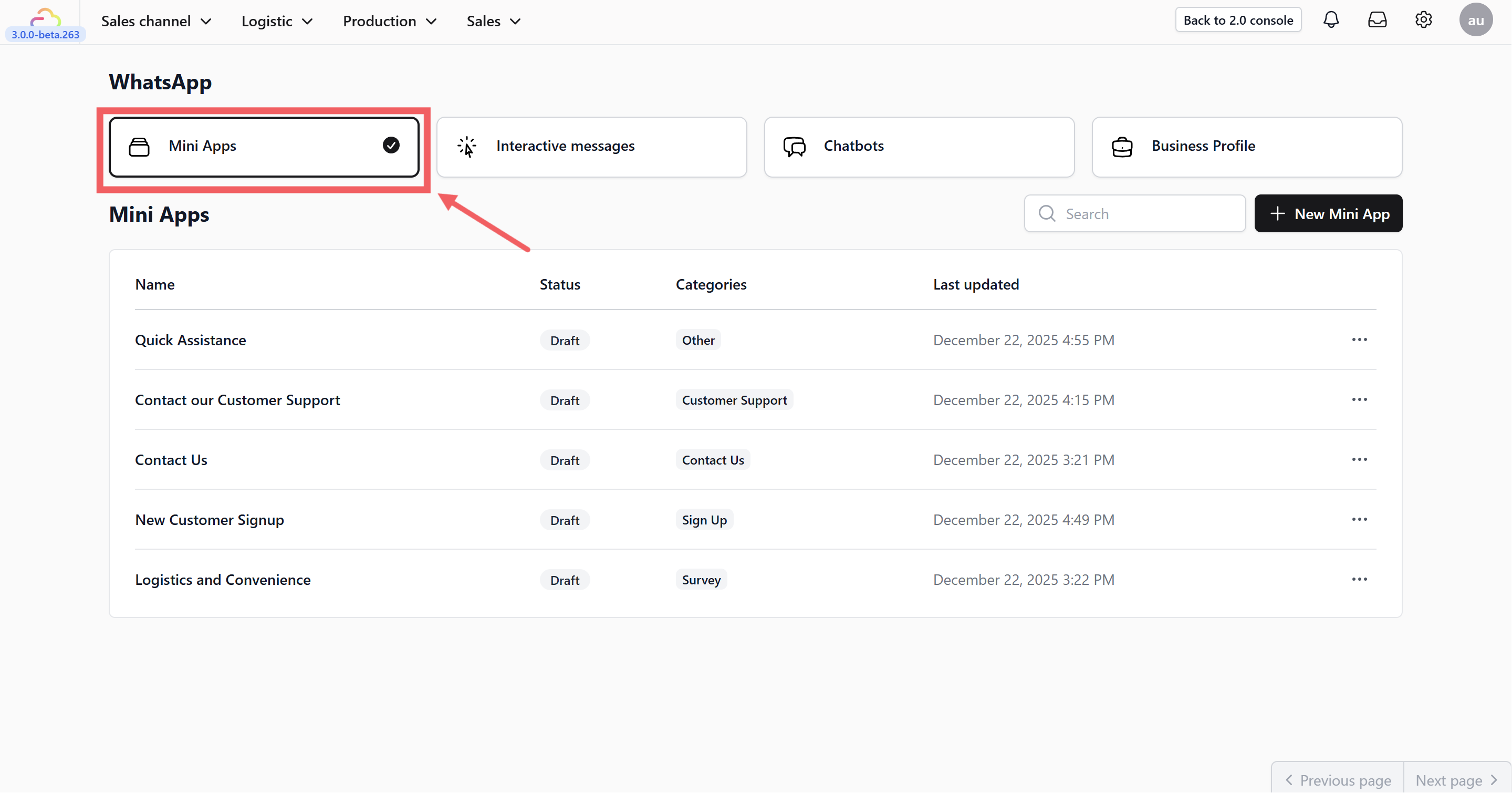Open Logistics and Convenience mini app

tap(223, 580)
